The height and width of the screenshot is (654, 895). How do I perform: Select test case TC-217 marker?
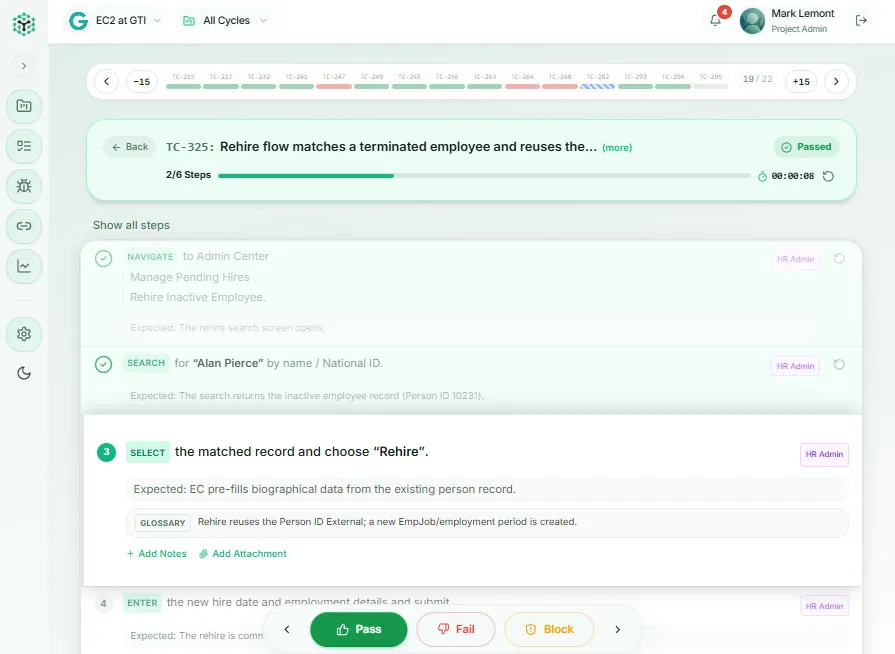pos(221,82)
